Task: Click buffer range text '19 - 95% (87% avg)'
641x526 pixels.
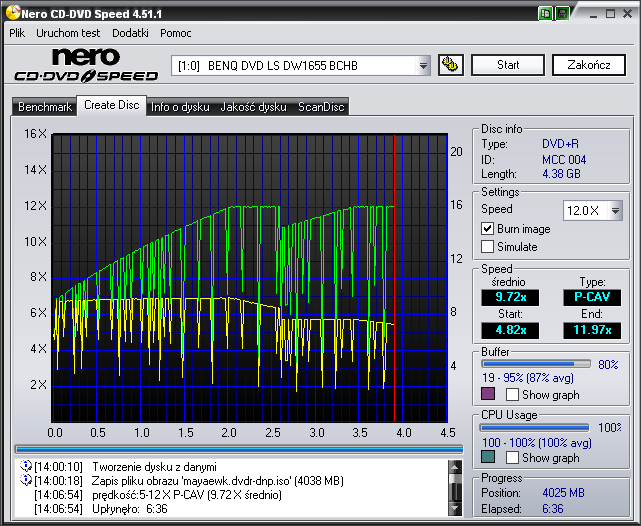Action: point(527,378)
